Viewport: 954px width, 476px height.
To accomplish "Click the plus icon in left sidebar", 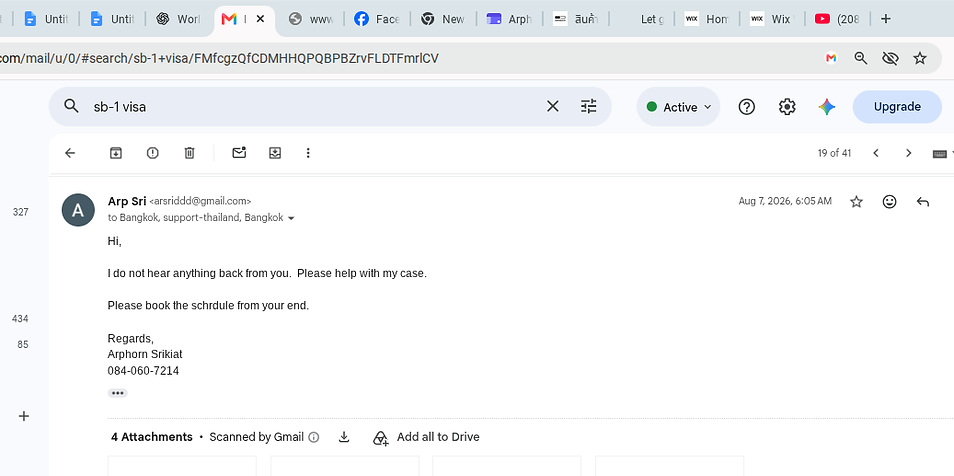I will [x=24, y=416].
